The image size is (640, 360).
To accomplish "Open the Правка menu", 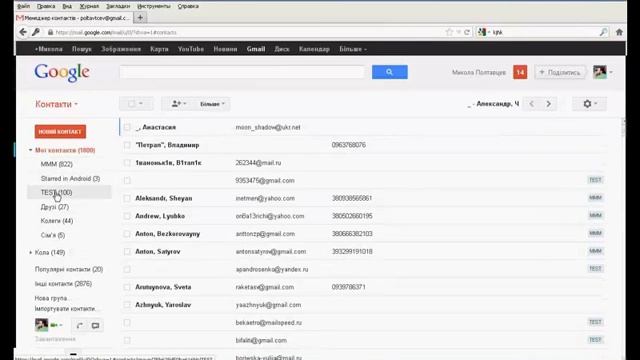I will click(46, 6).
